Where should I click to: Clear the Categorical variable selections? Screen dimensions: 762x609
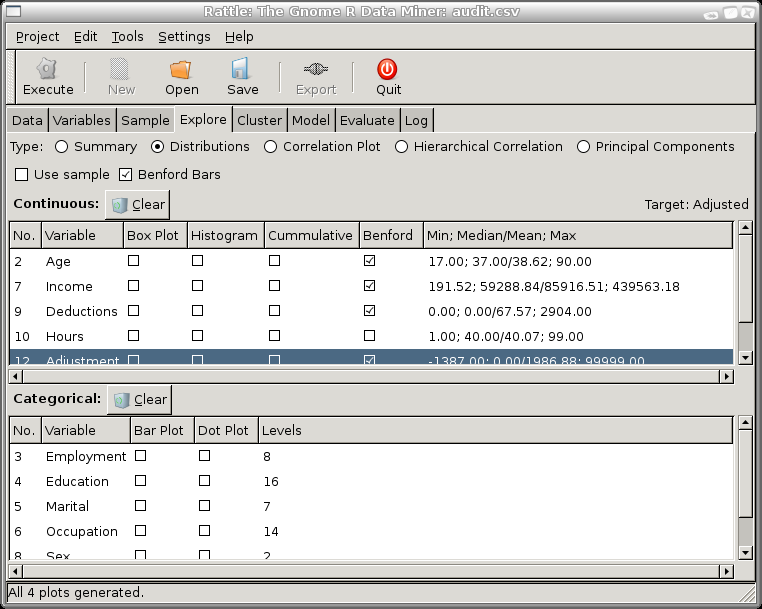[139, 400]
